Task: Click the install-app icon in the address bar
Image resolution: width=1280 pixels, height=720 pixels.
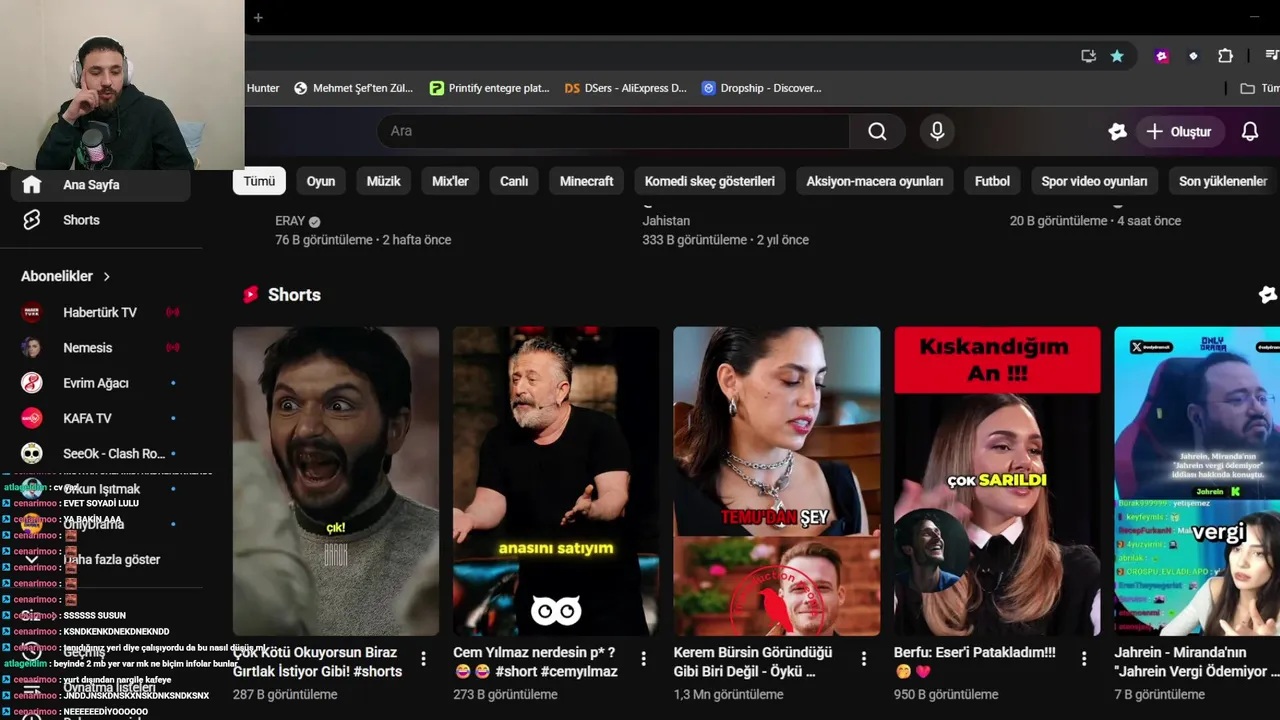Action: (1088, 56)
